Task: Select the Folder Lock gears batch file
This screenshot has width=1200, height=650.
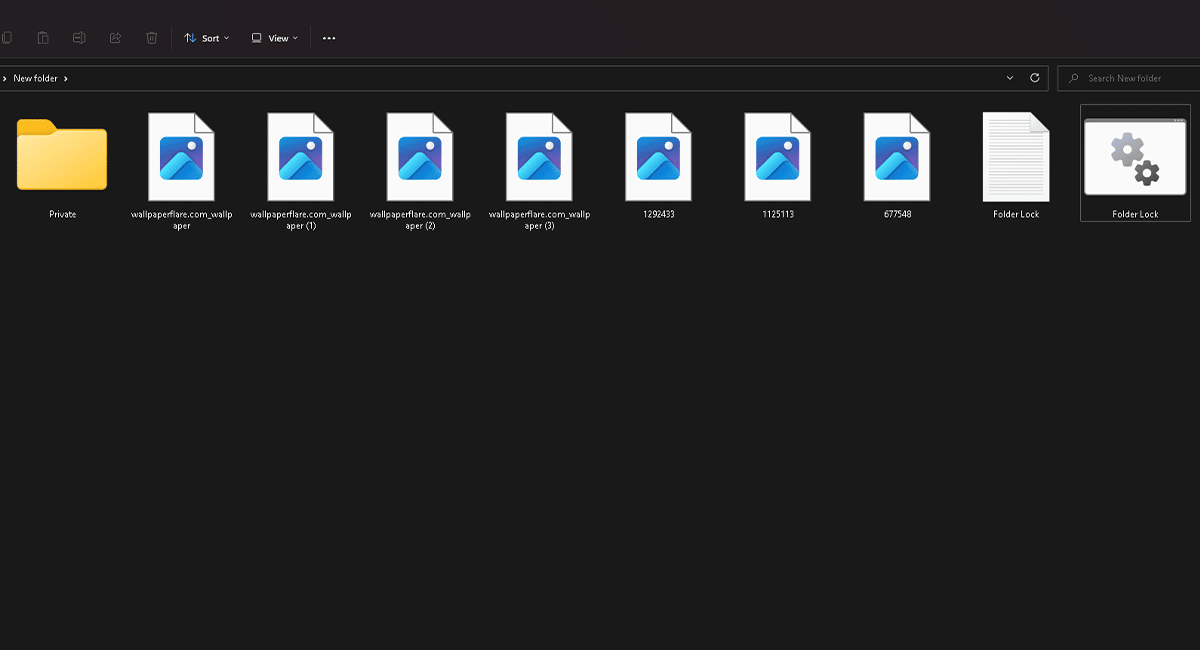Action: [x=1135, y=158]
